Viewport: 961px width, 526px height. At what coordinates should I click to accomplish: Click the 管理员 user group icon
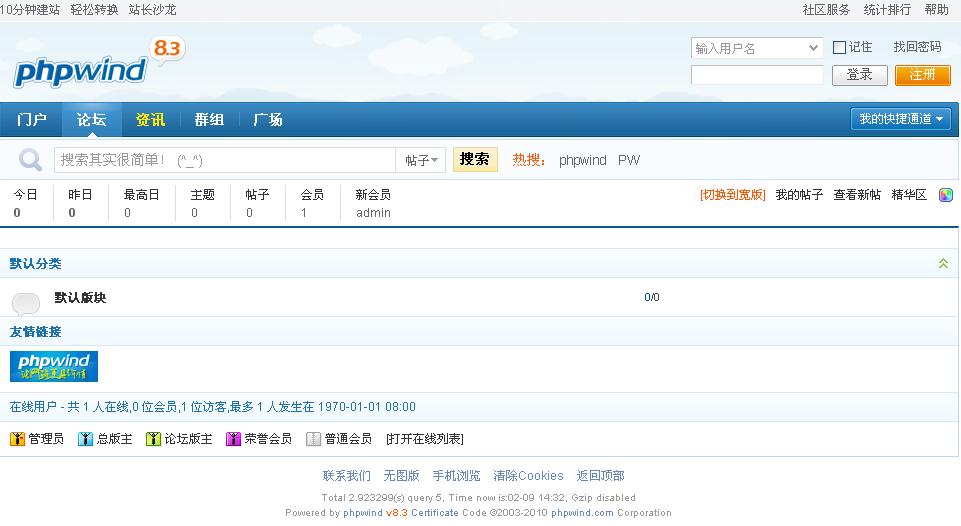tap(17, 439)
